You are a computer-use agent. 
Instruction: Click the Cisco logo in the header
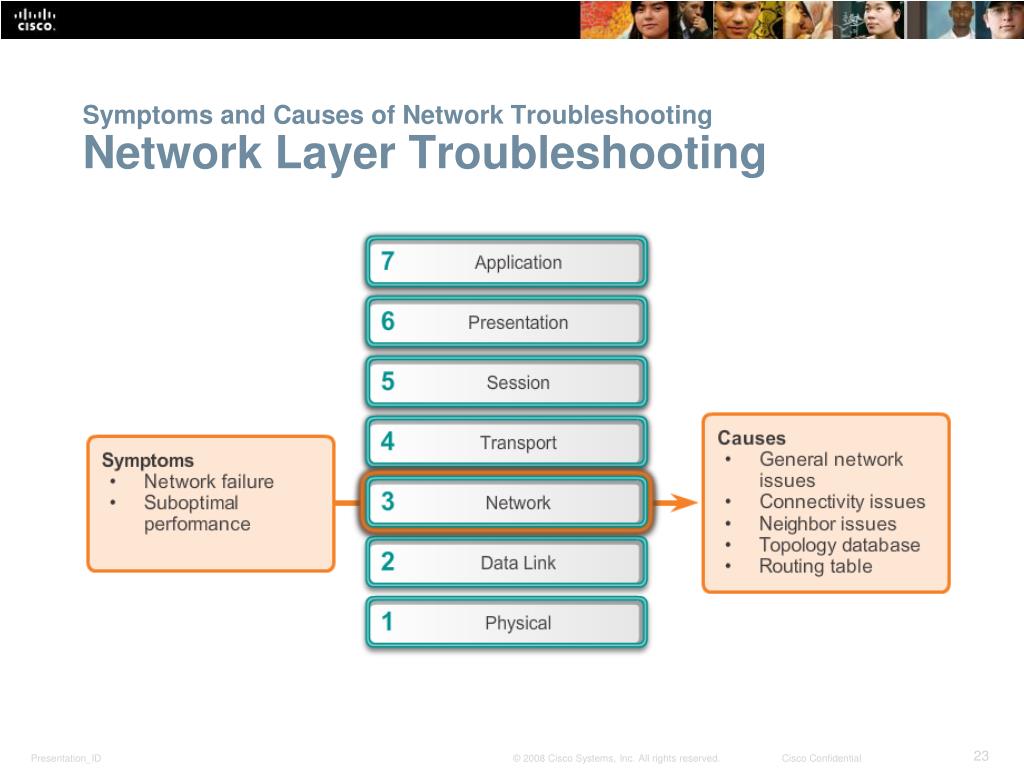tap(35, 20)
